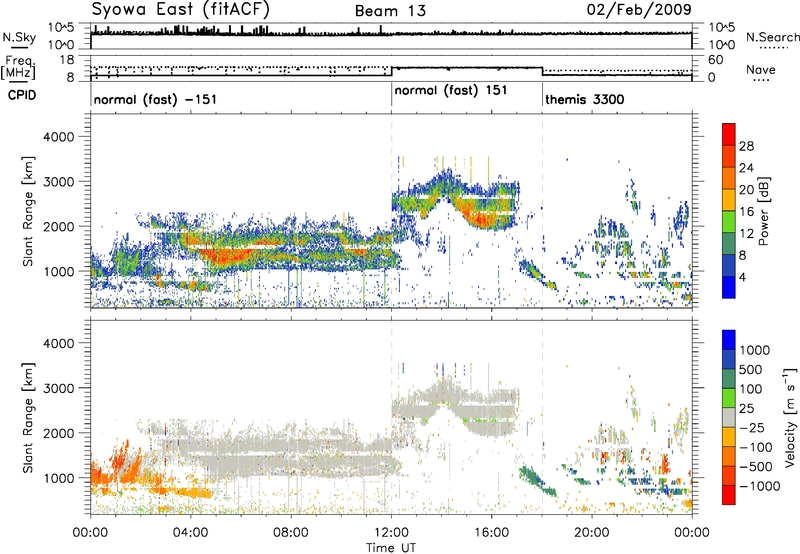Click the green descending streak in velocity panel near 18:00
The image size is (800, 554).
[537, 481]
